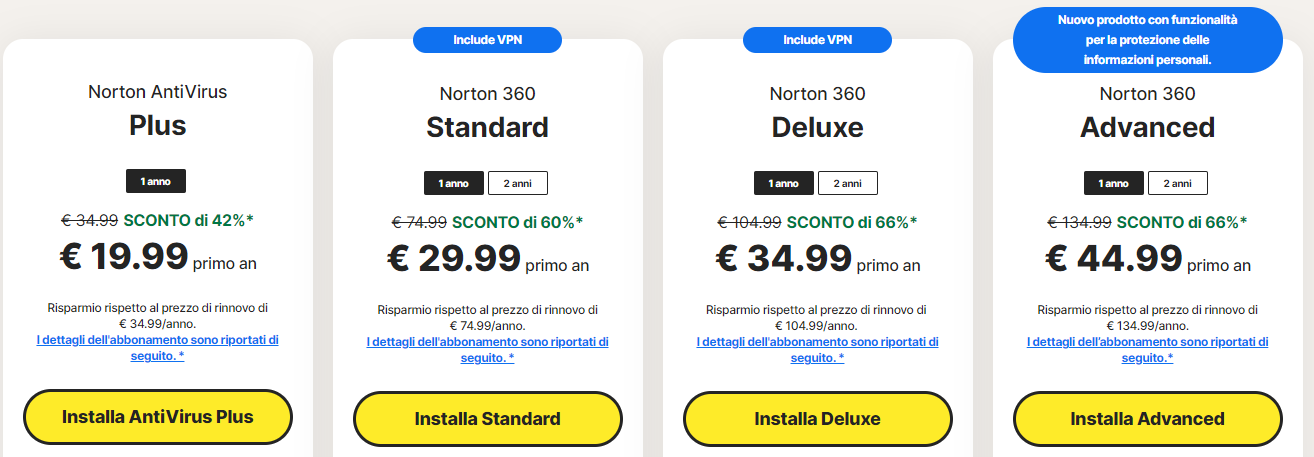Switch Norton 360 Deluxe to 2 anni
Viewport: 1314px width, 457px height.
point(848,183)
